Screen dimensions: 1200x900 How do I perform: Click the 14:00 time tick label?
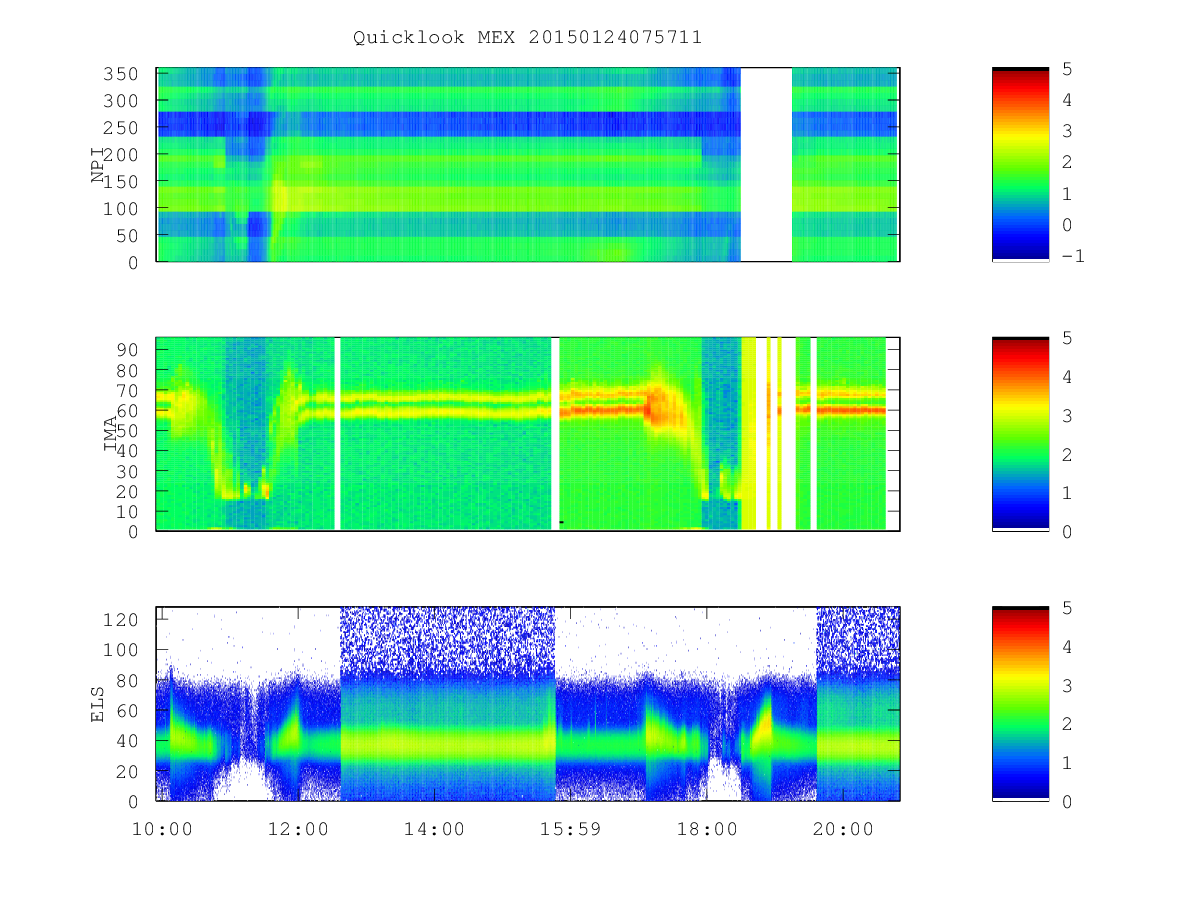coord(434,829)
